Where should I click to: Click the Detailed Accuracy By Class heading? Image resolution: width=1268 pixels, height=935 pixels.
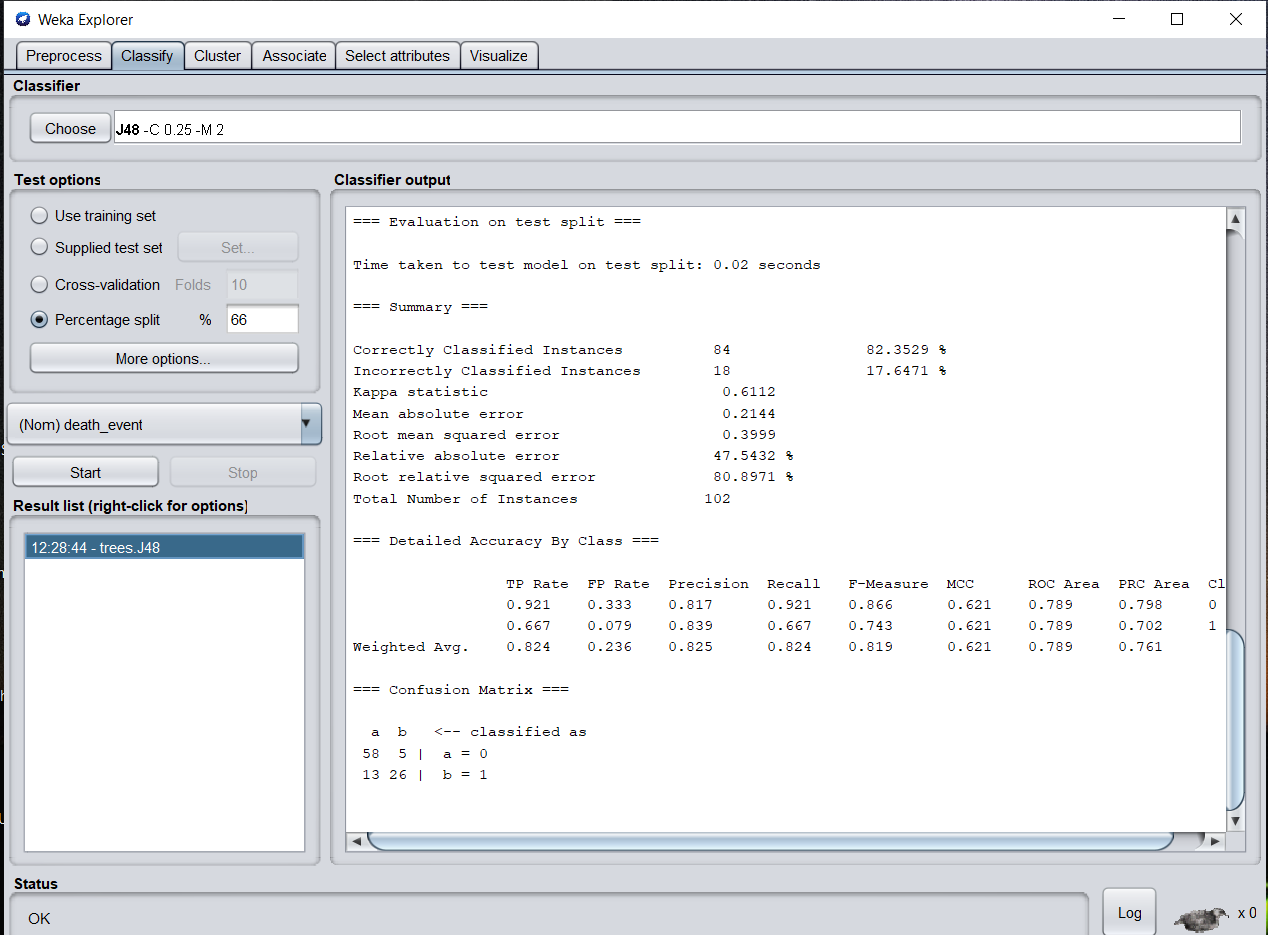[x=506, y=541]
